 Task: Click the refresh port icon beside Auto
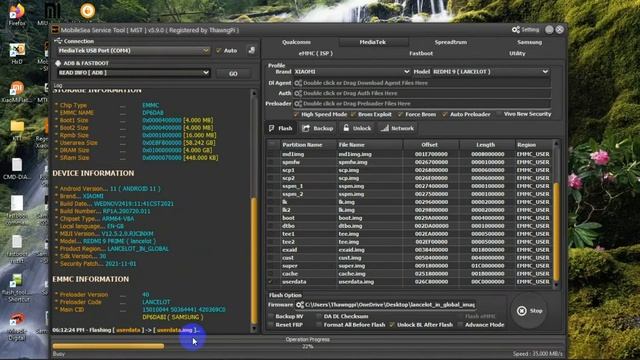coord(251,50)
